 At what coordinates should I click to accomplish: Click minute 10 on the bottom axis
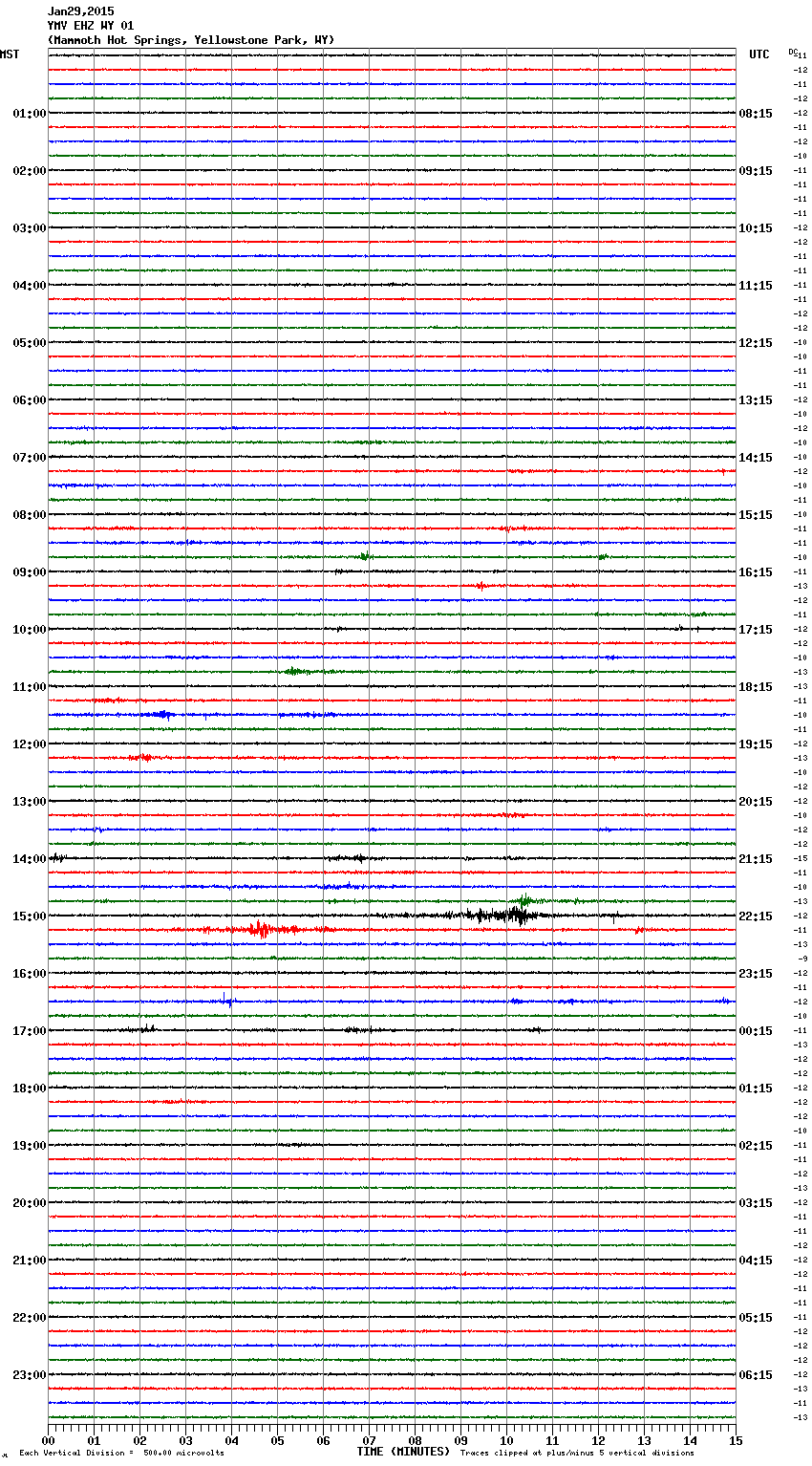[x=506, y=1440]
